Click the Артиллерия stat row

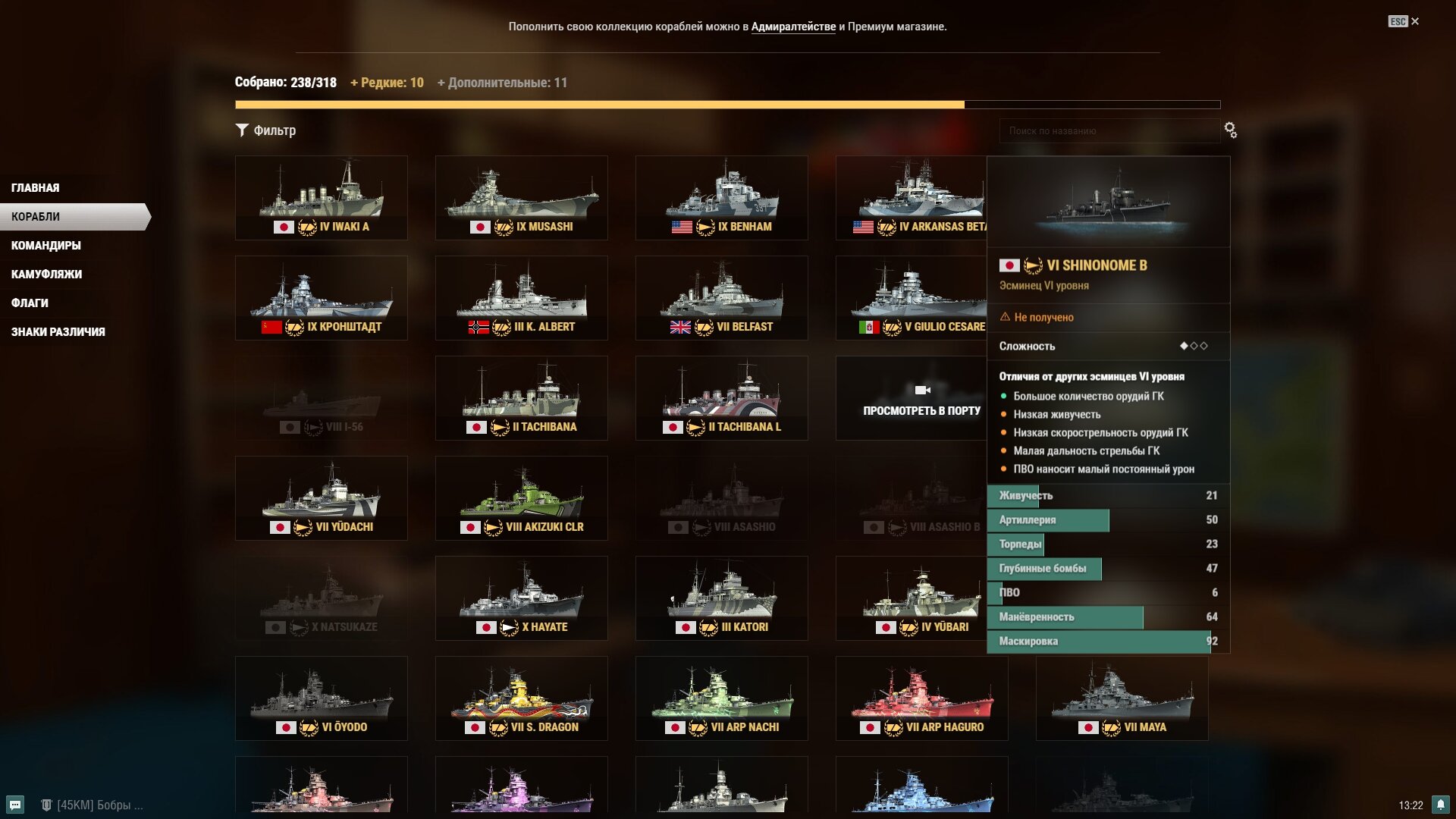pyautogui.click(x=1108, y=520)
